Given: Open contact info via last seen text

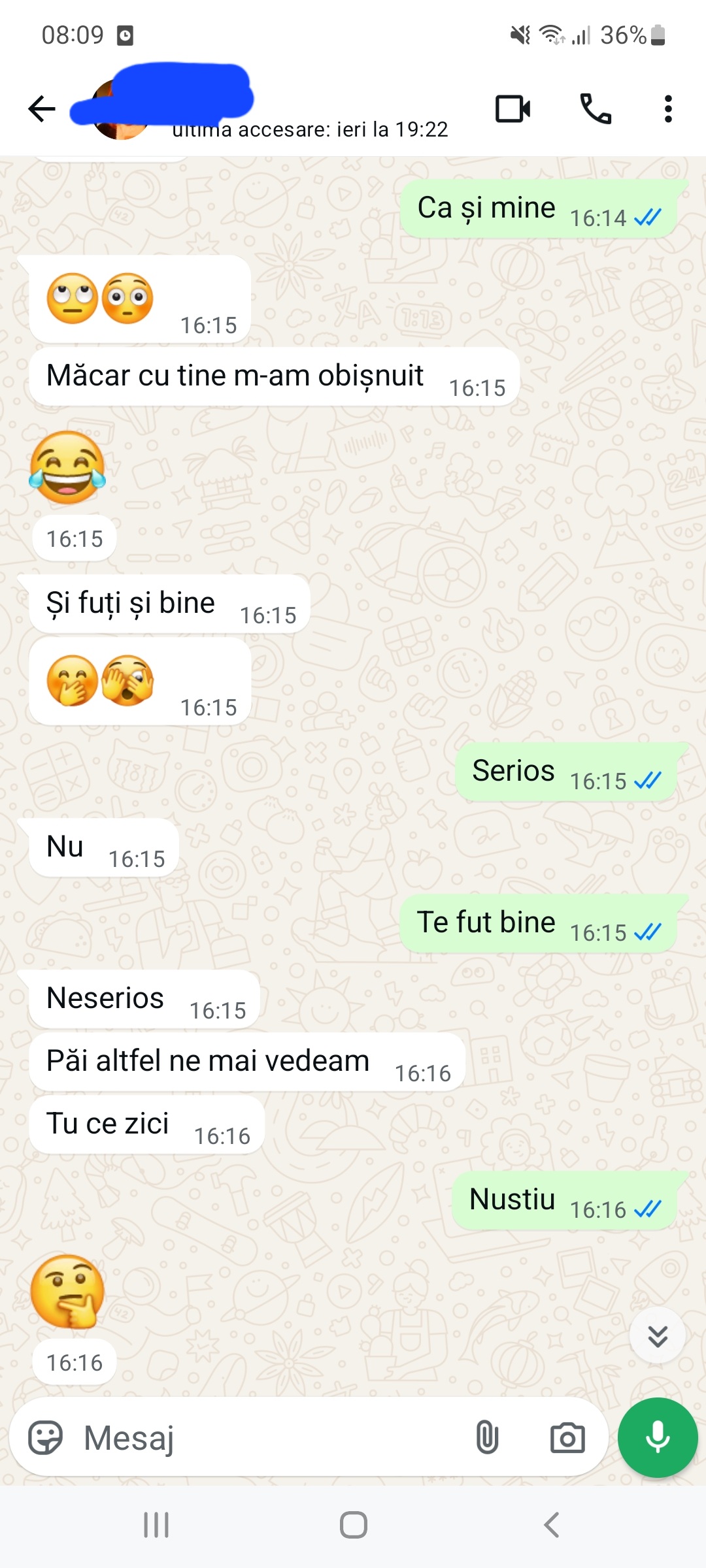Looking at the screenshot, I should pos(310,129).
